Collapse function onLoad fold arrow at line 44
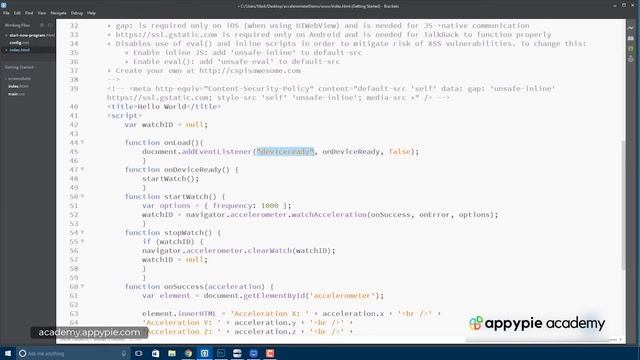This screenshot has height=360, width=640. coord(82,142)
